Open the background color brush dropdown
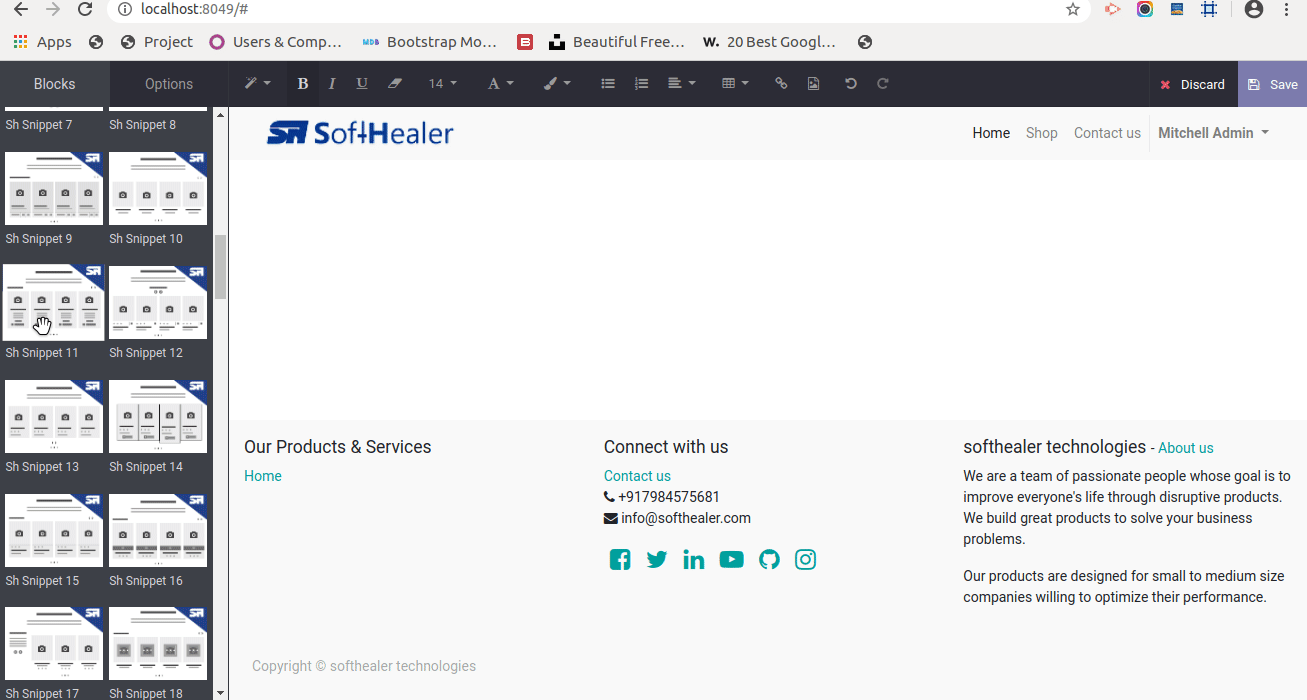 557,84
